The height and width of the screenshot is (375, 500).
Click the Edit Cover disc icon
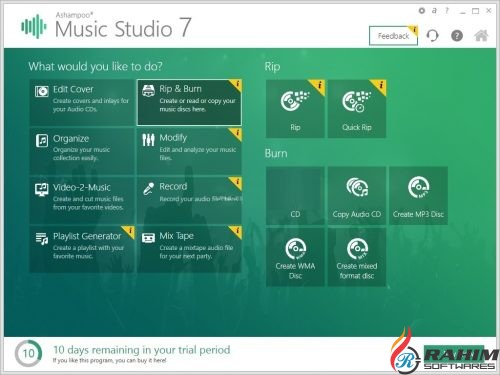click(x=42, y=91)
